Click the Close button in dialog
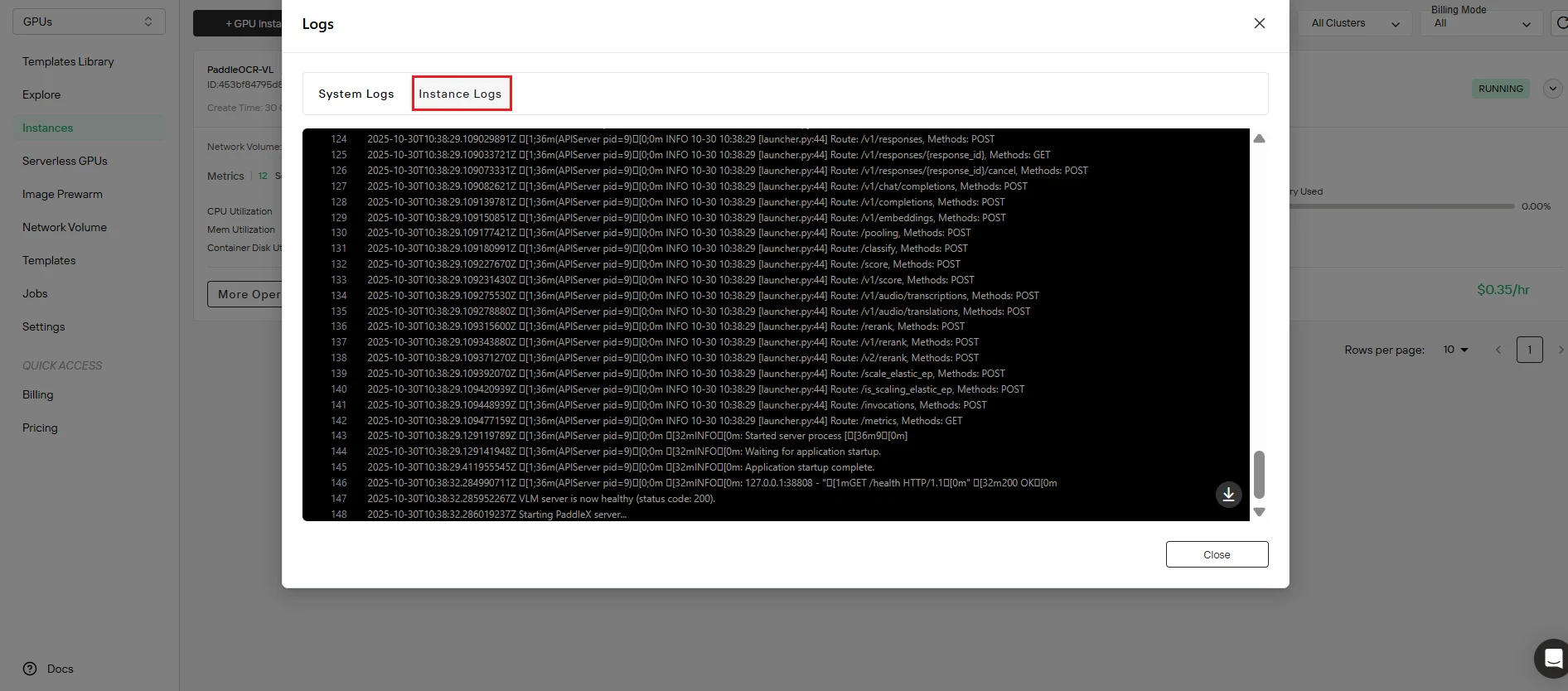The image size is (1568, 691). click(1217, 554)
